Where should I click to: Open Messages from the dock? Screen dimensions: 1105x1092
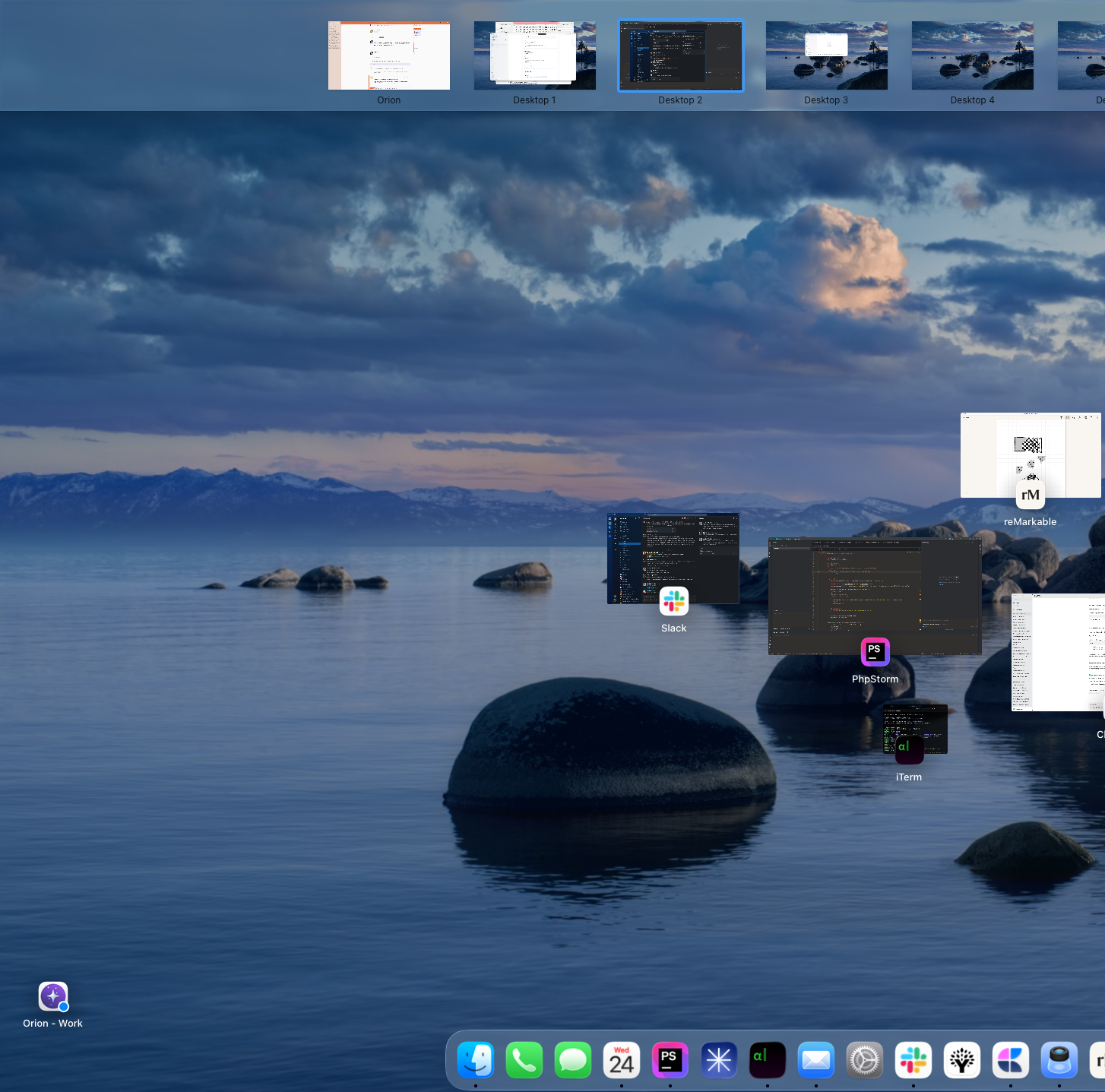573,1060
